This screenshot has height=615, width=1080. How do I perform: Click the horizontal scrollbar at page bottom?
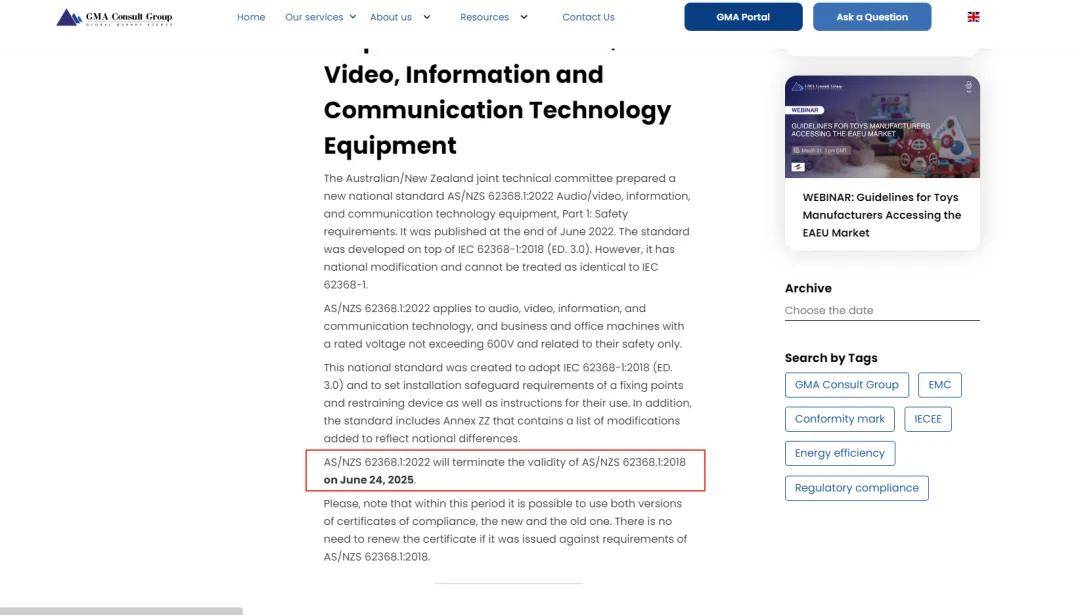[x=121, y=610]
